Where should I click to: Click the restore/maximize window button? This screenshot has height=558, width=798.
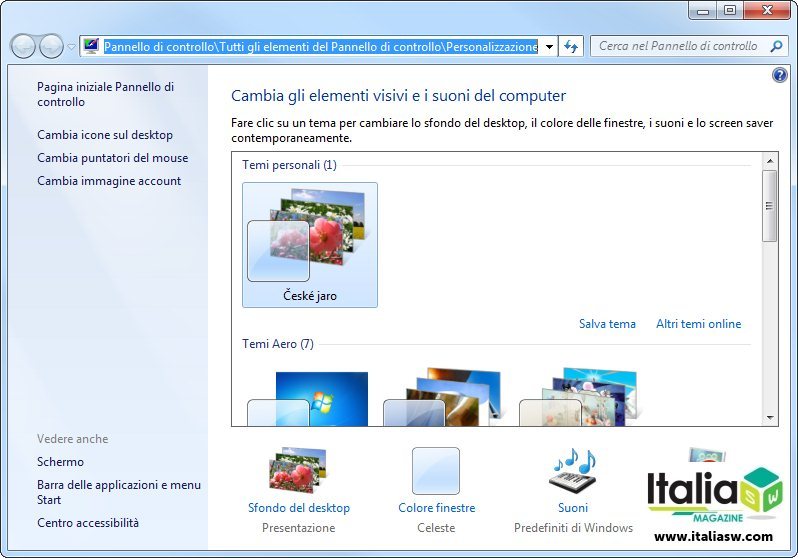730,10
